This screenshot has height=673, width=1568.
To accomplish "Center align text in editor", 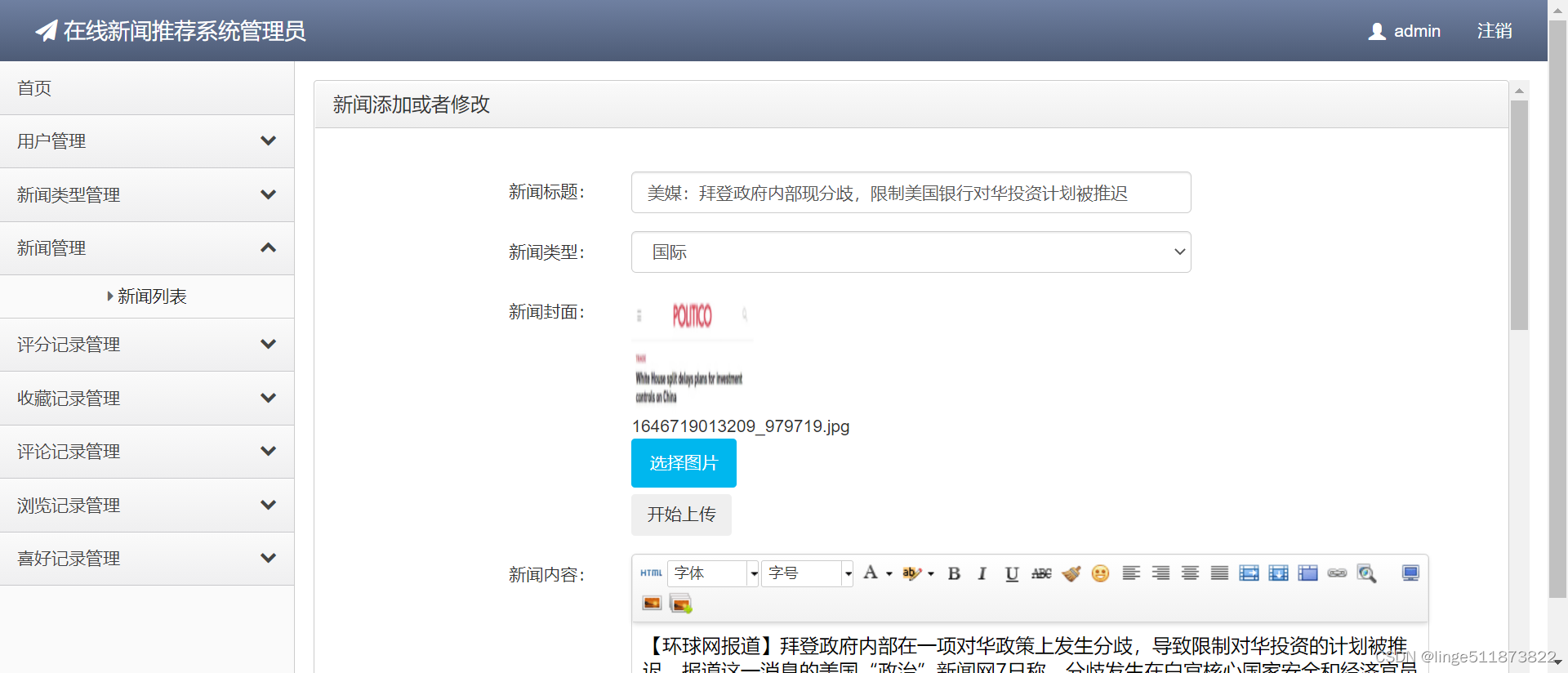I will click(1190, 573).
